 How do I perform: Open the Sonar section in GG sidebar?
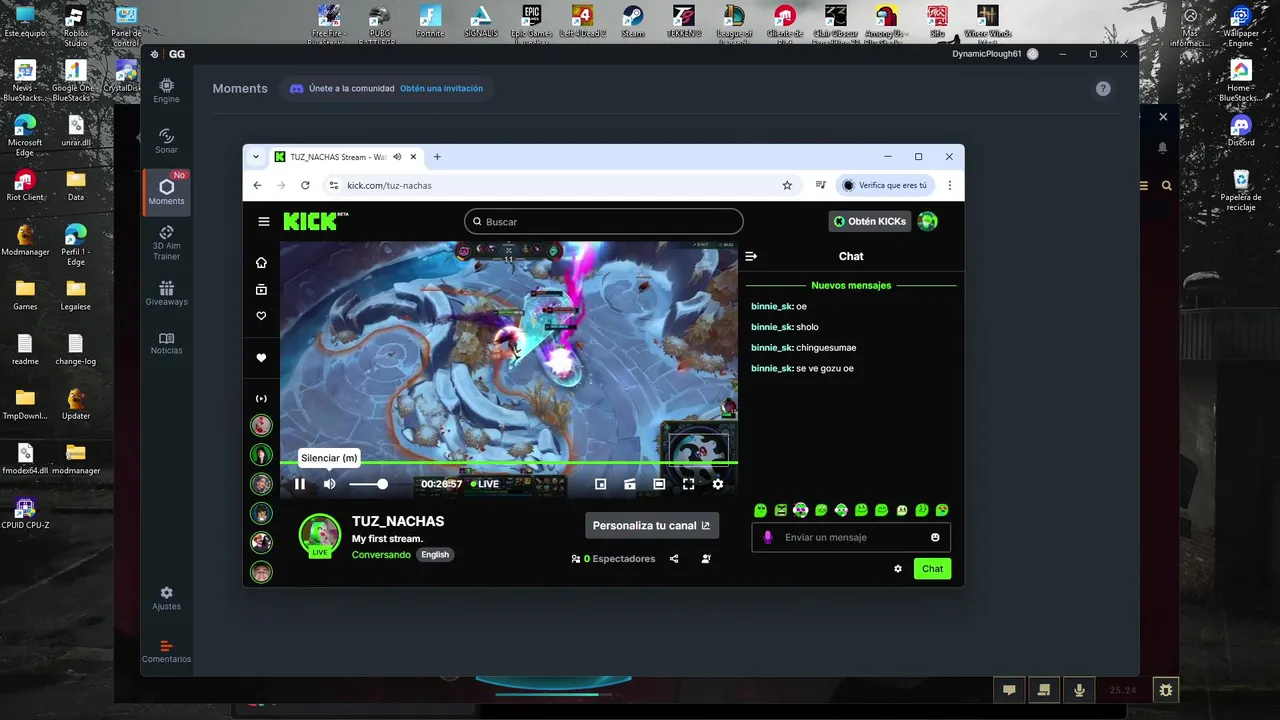(x=166, y=141)
